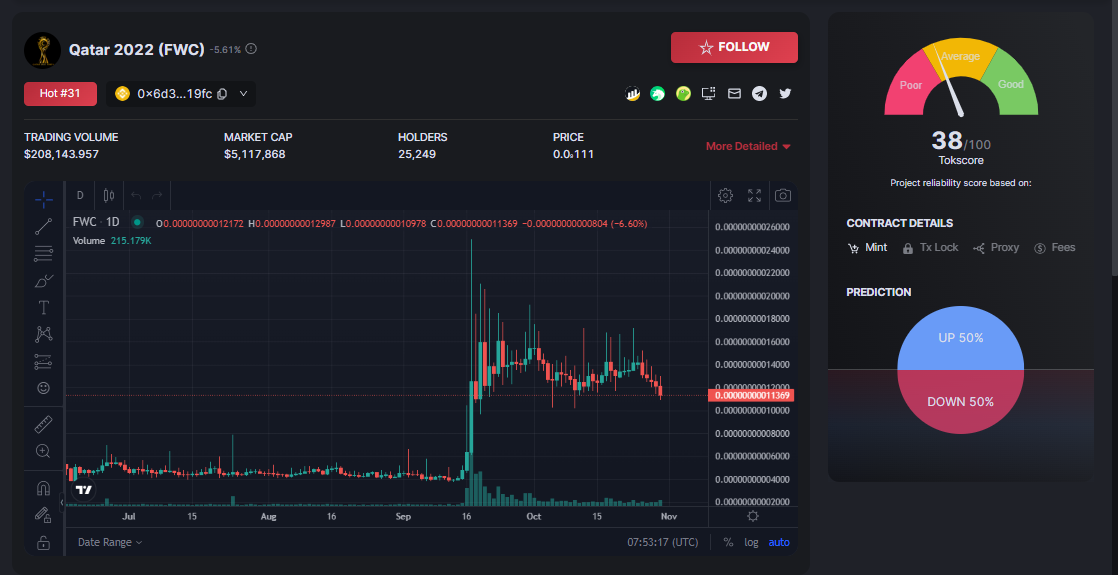Click the Qatar 2022 token logo

42,49
